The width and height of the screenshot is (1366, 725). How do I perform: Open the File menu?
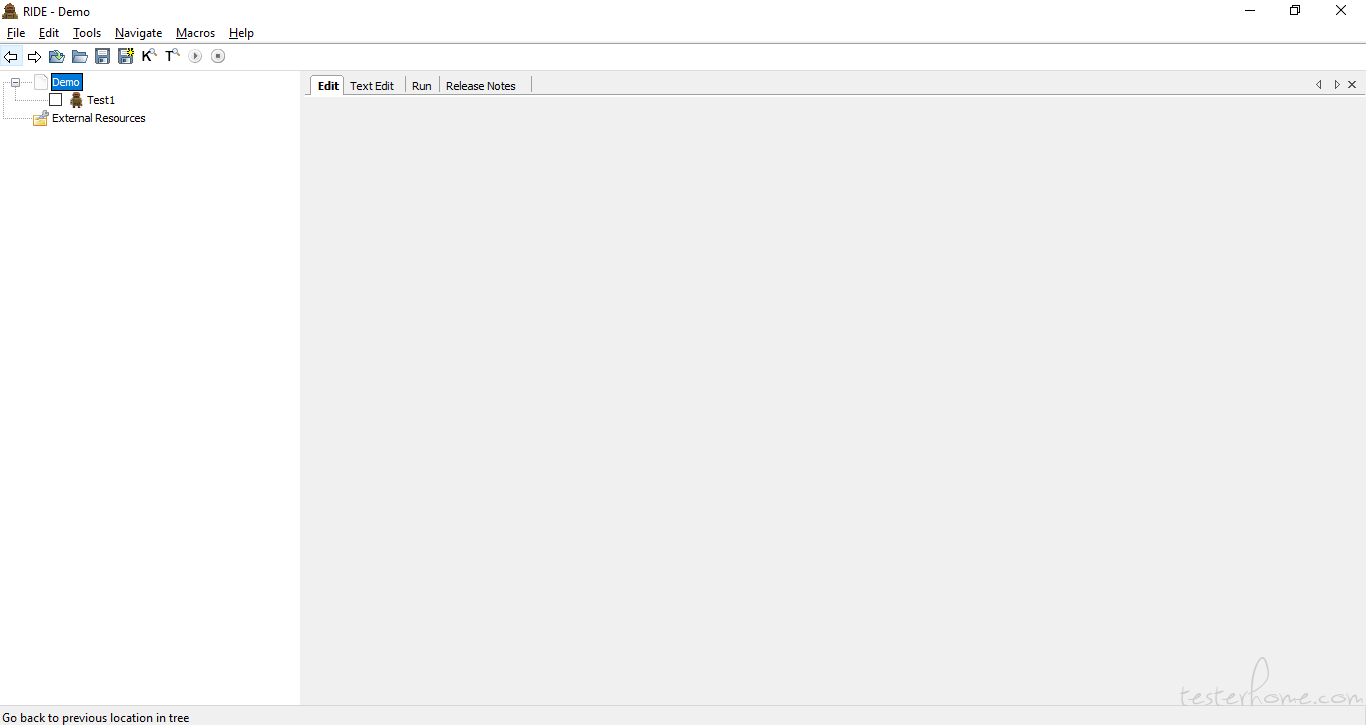tap(16, 33)
